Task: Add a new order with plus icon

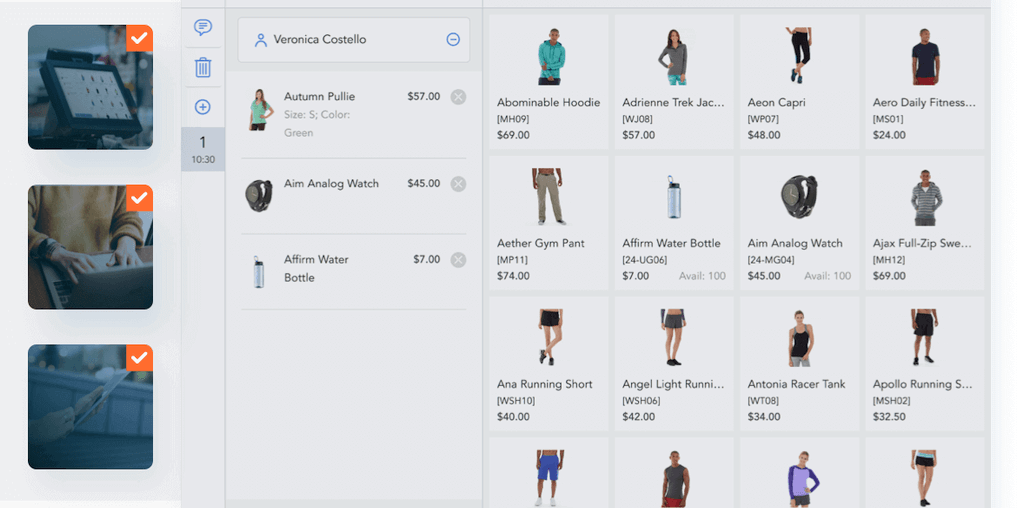Action: [x=203, y=107]
